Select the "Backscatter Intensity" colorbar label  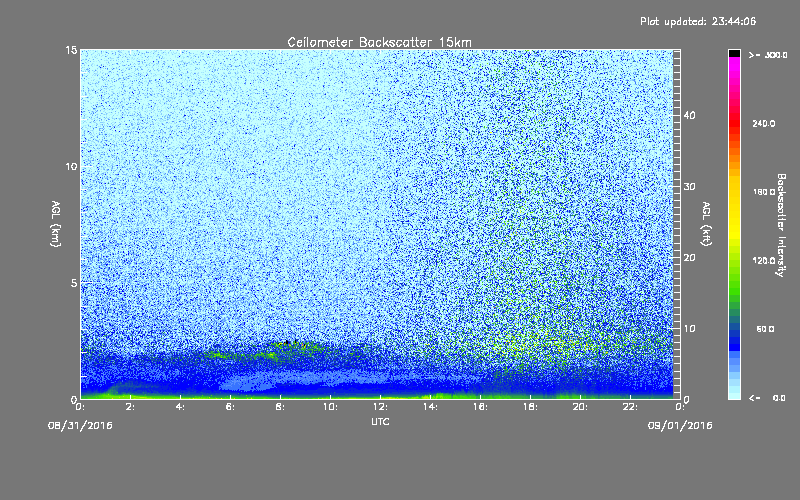pyautogui.click(x=781, y=225)
